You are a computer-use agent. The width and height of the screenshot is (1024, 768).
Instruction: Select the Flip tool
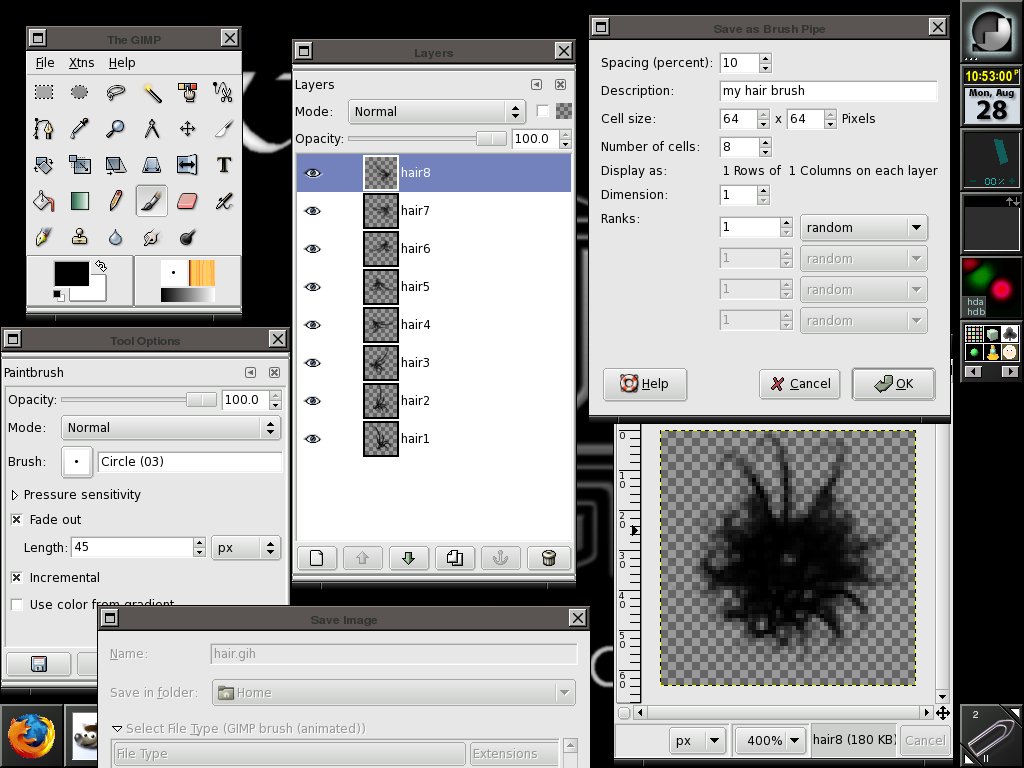tap(187, 165)
